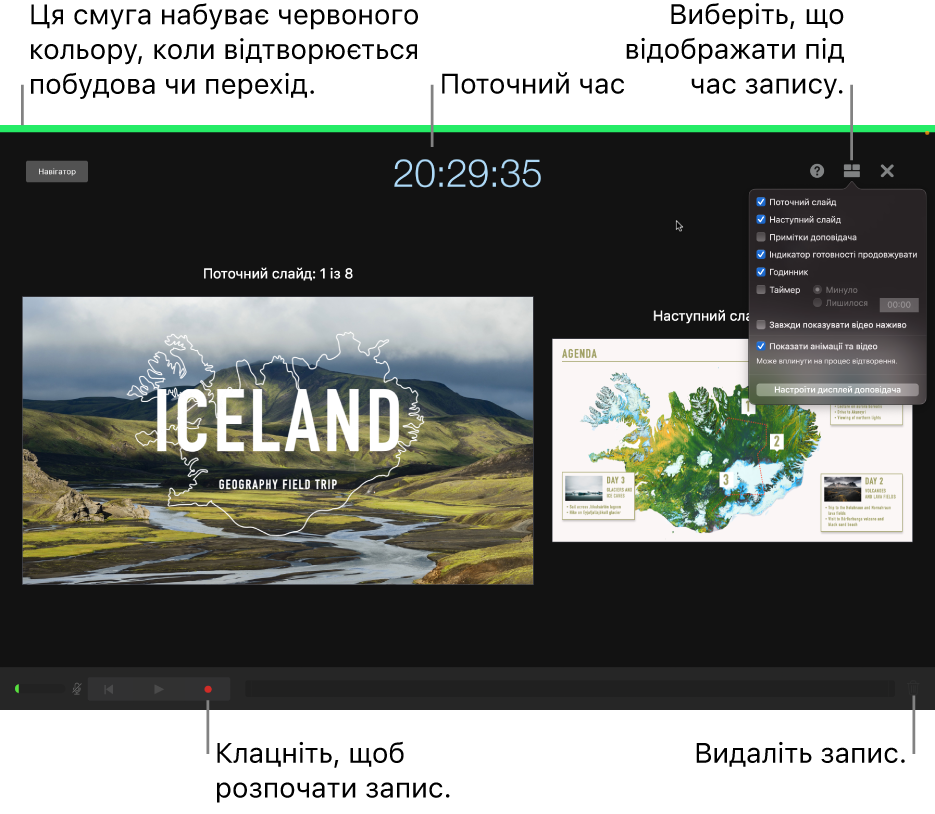Close the recording view with X icon

click(887, 171)
